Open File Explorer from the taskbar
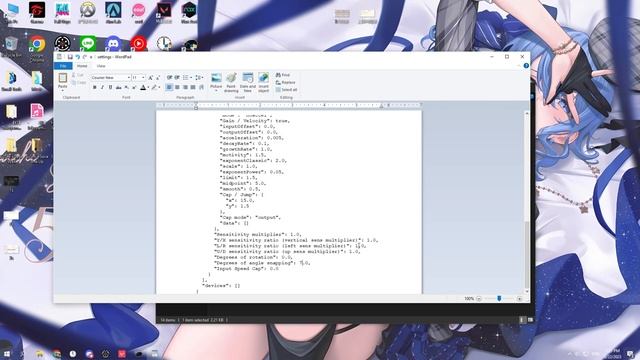This screenshot has width=640, height=360. tap(40, 353)
